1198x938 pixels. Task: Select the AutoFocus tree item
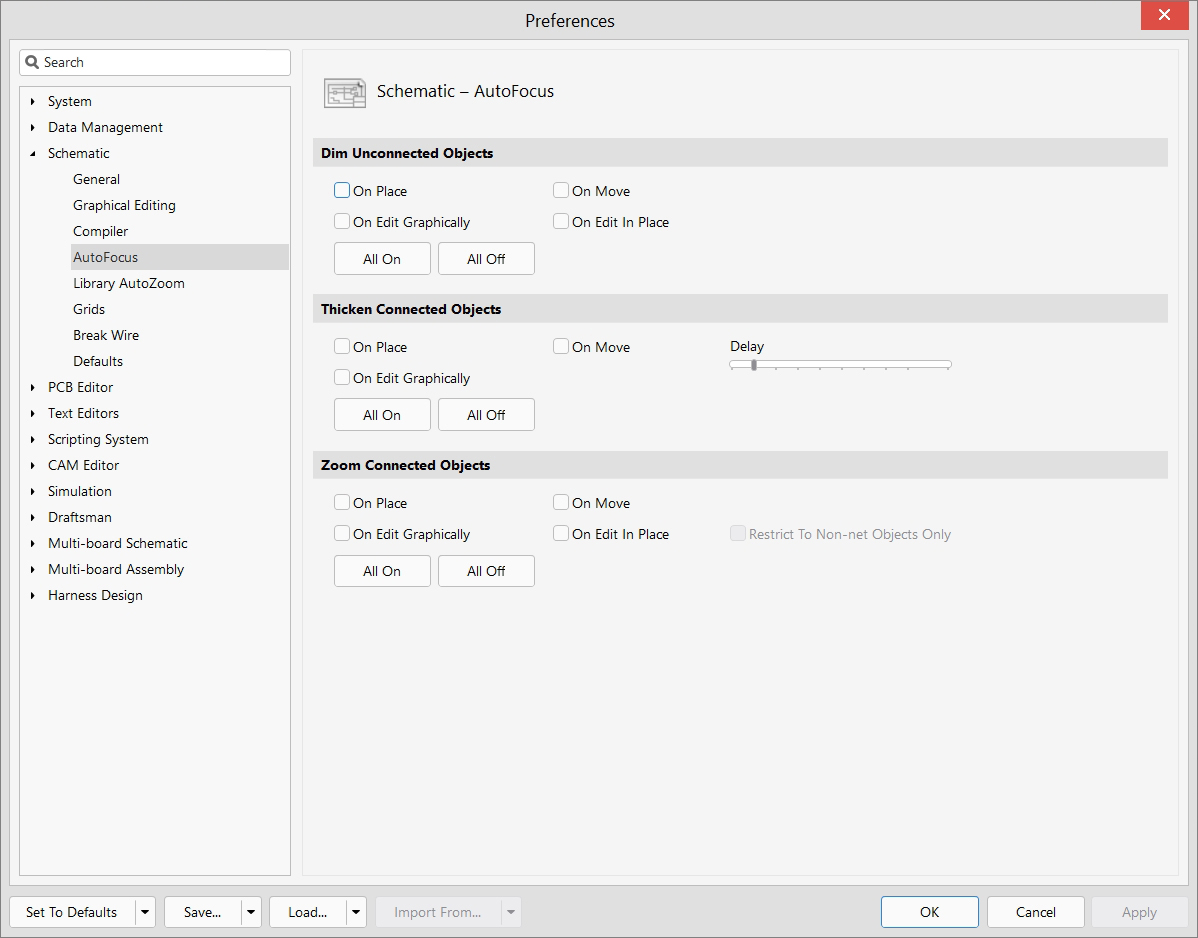pos(180,257)
